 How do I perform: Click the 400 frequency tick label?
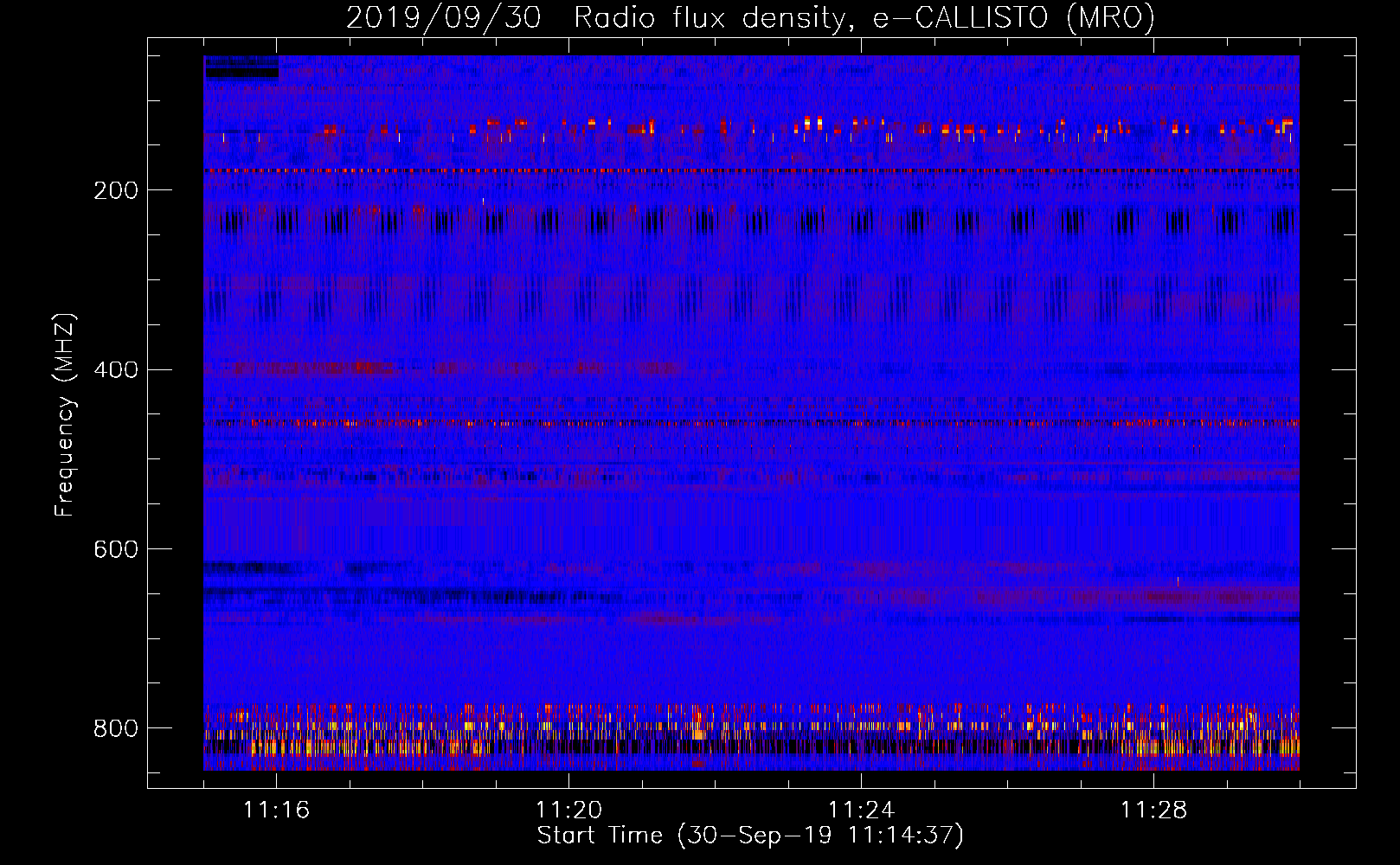point(116,370)
